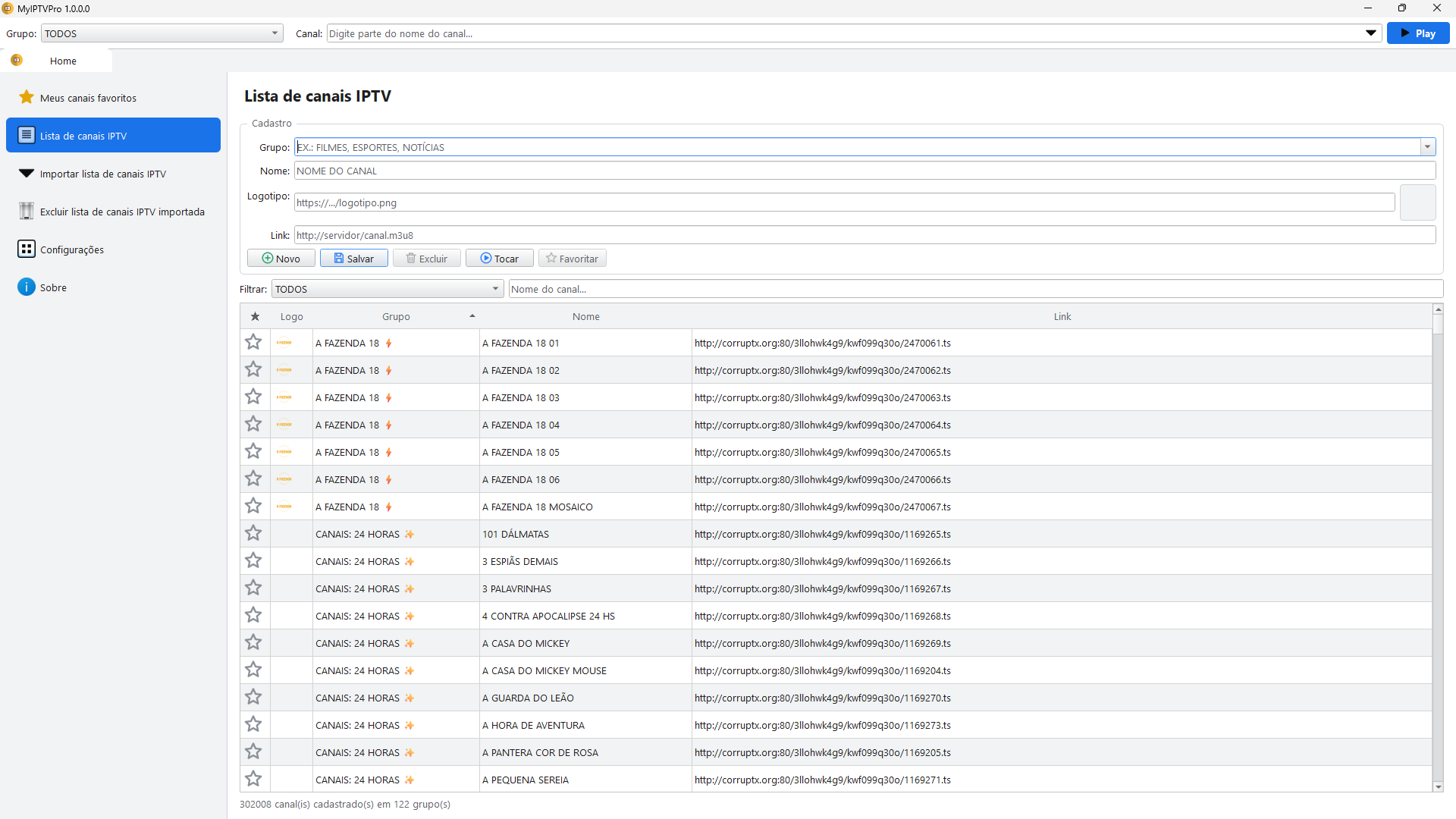1456x819 pixels.
Task: Open Meus canais favoritos star icon
Action: (27, 97)
